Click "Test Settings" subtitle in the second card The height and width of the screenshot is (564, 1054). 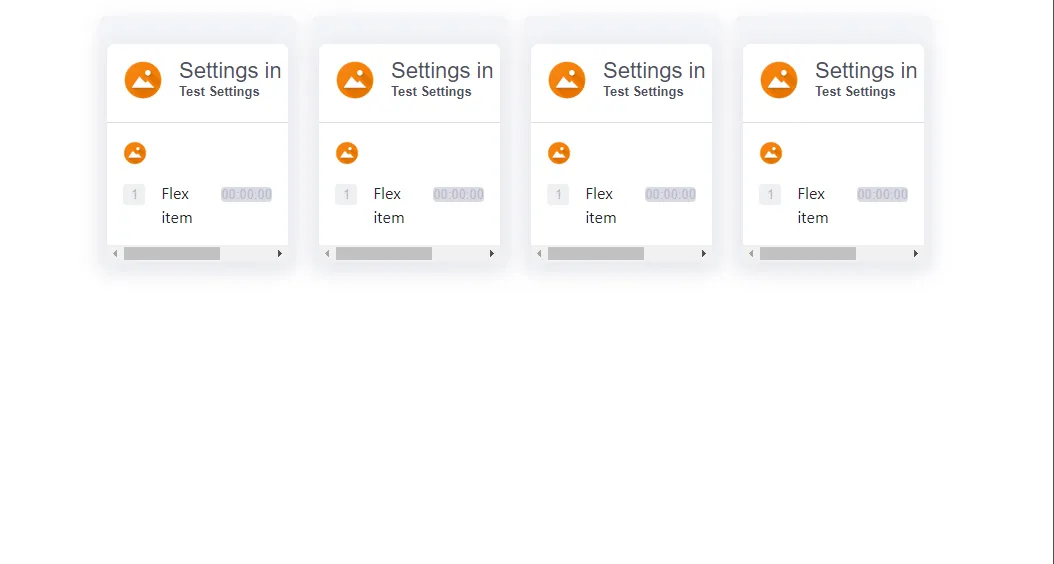pyautogui.click(x=431, y=92)
